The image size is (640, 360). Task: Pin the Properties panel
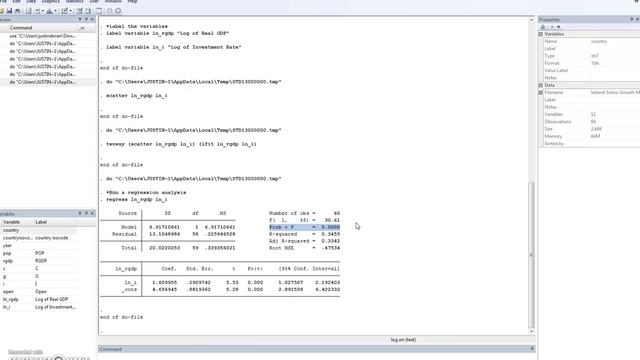pyautogui.click(x=631, y=19)
